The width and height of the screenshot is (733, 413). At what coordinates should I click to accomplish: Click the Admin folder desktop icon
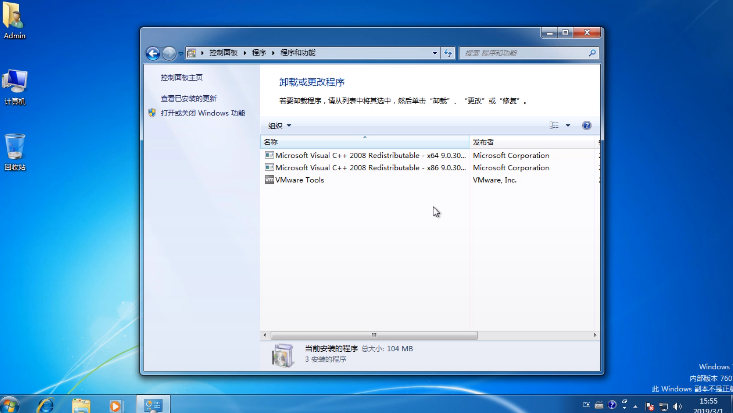pyautogui.click(x=14, y=21)
